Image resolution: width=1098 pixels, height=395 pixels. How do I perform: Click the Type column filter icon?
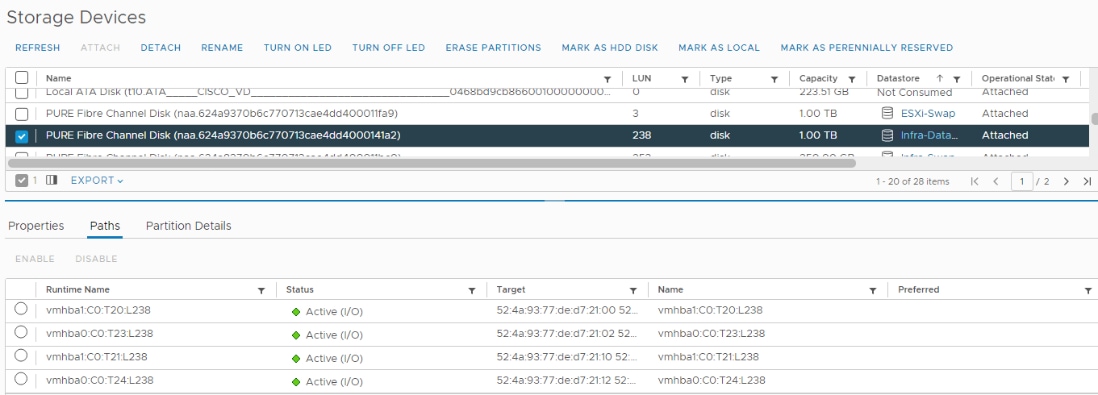[x=774, y=79]
